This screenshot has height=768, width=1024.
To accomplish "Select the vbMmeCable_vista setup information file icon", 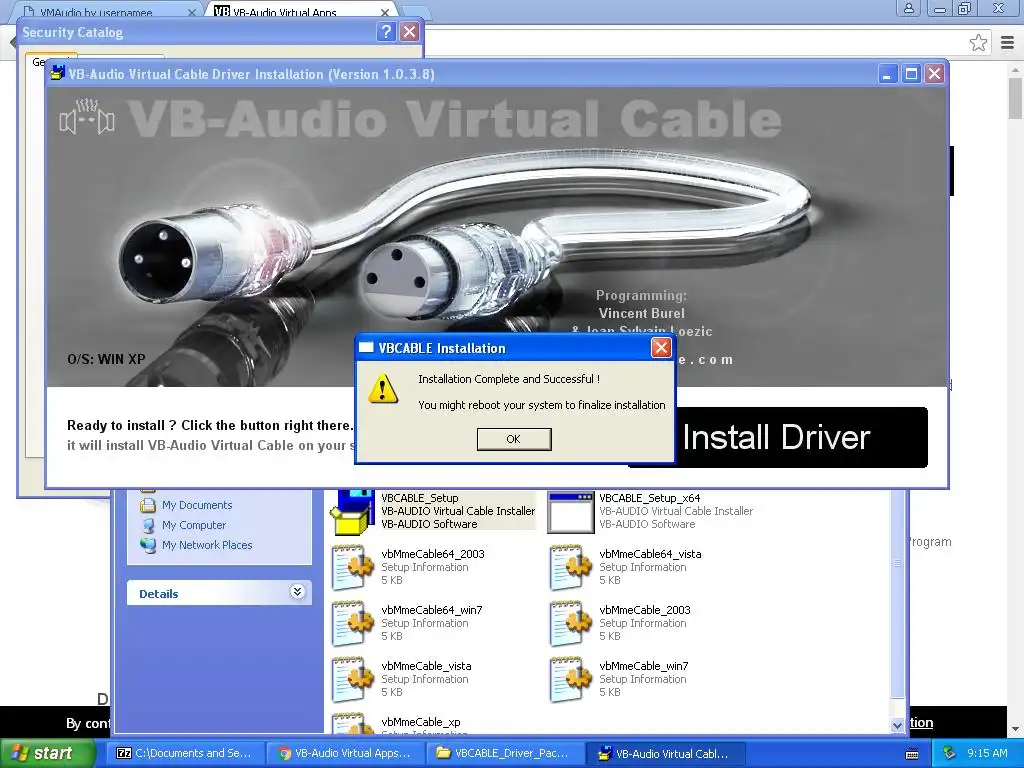I will [x=353, y=679].
